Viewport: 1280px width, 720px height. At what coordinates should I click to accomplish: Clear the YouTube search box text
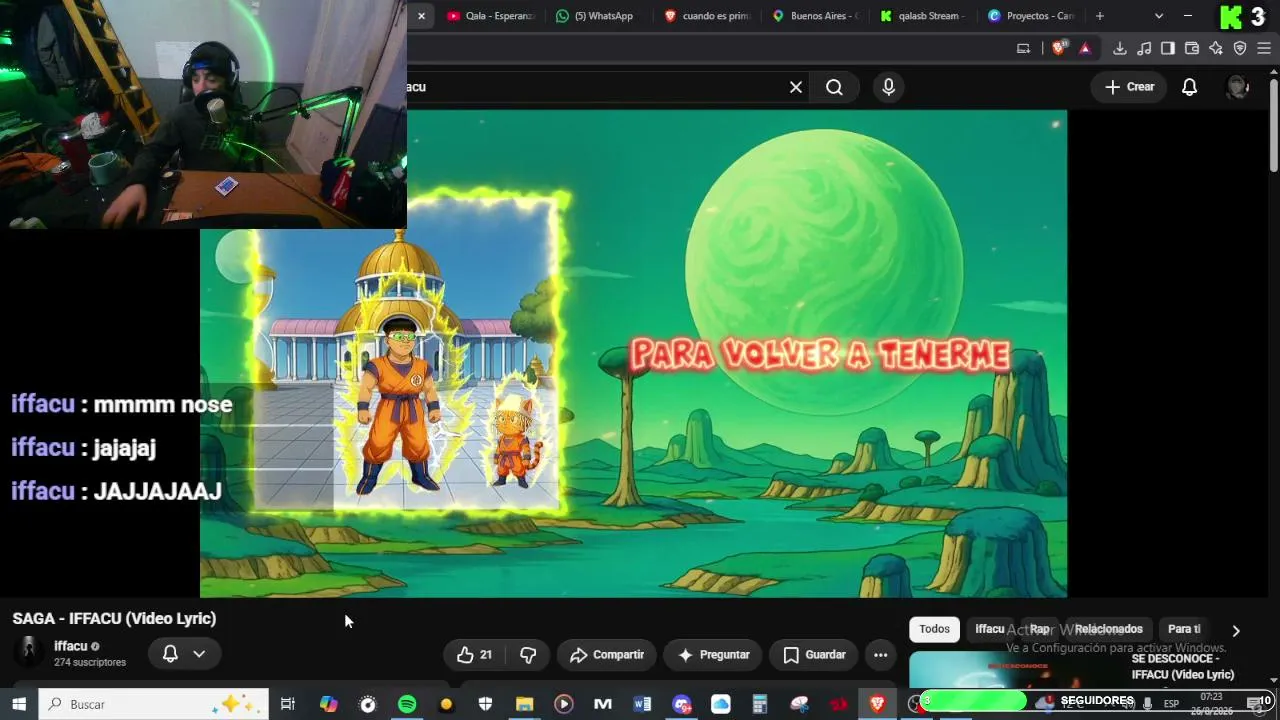pos(796,87)
